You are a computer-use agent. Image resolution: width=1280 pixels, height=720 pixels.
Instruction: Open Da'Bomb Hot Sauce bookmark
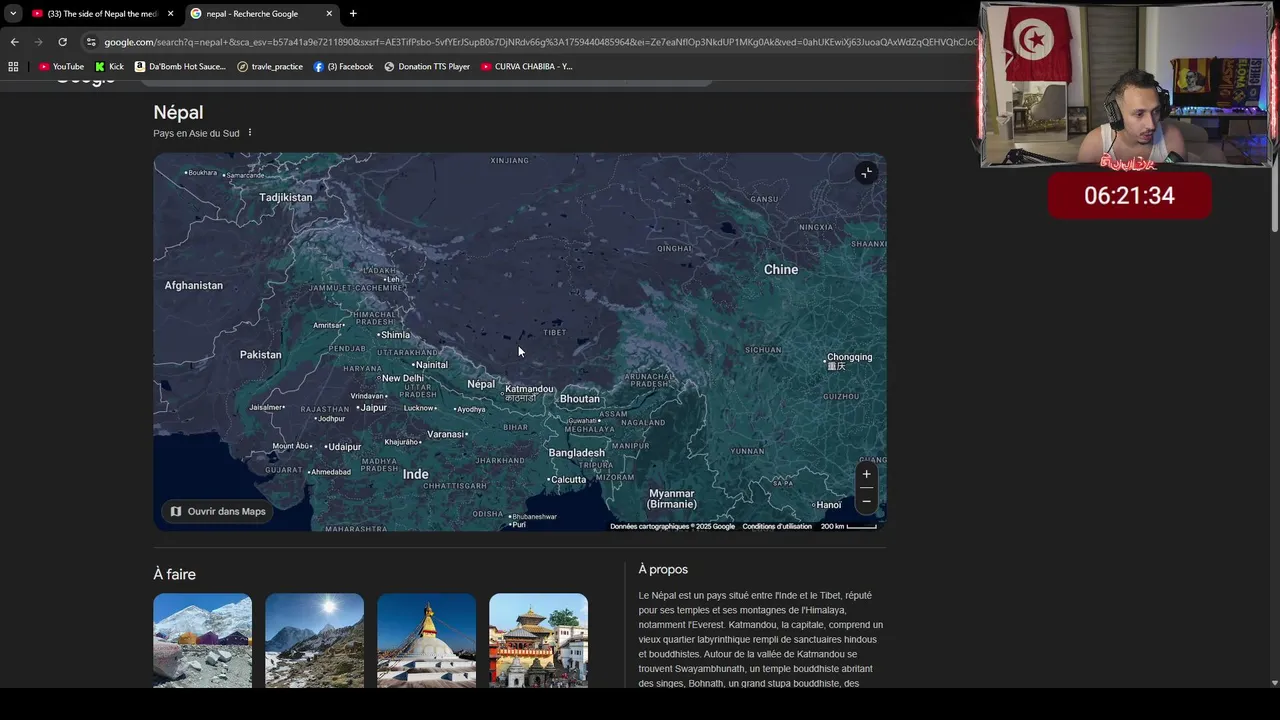click(x=181, y=66)
